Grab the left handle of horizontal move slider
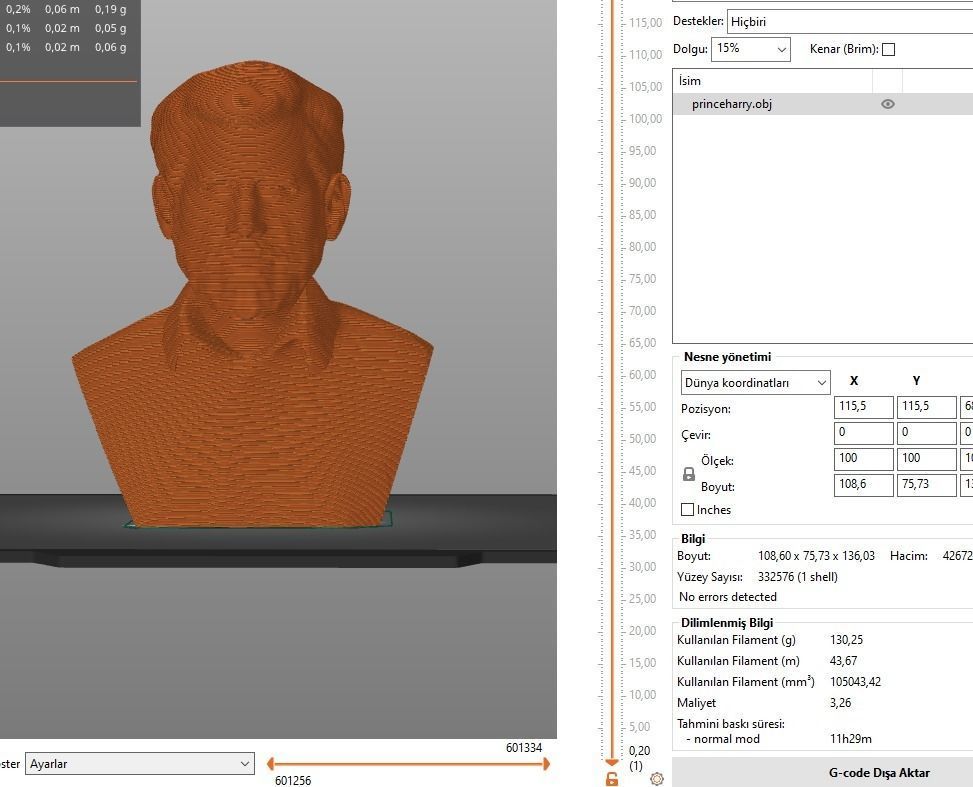973x787 pixels. [271, 764]
